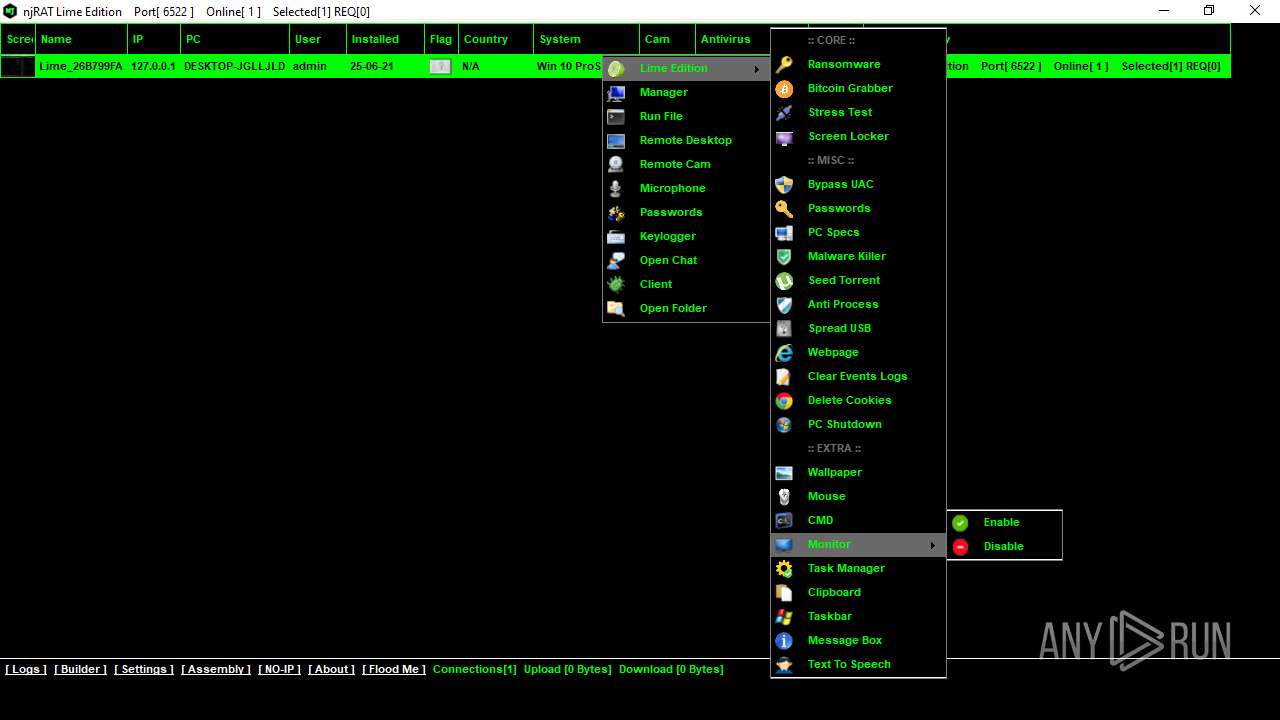Click Download [0 Bytes] status text
This screenshot has height=720, width=1280.
click(x=671, y=669)
